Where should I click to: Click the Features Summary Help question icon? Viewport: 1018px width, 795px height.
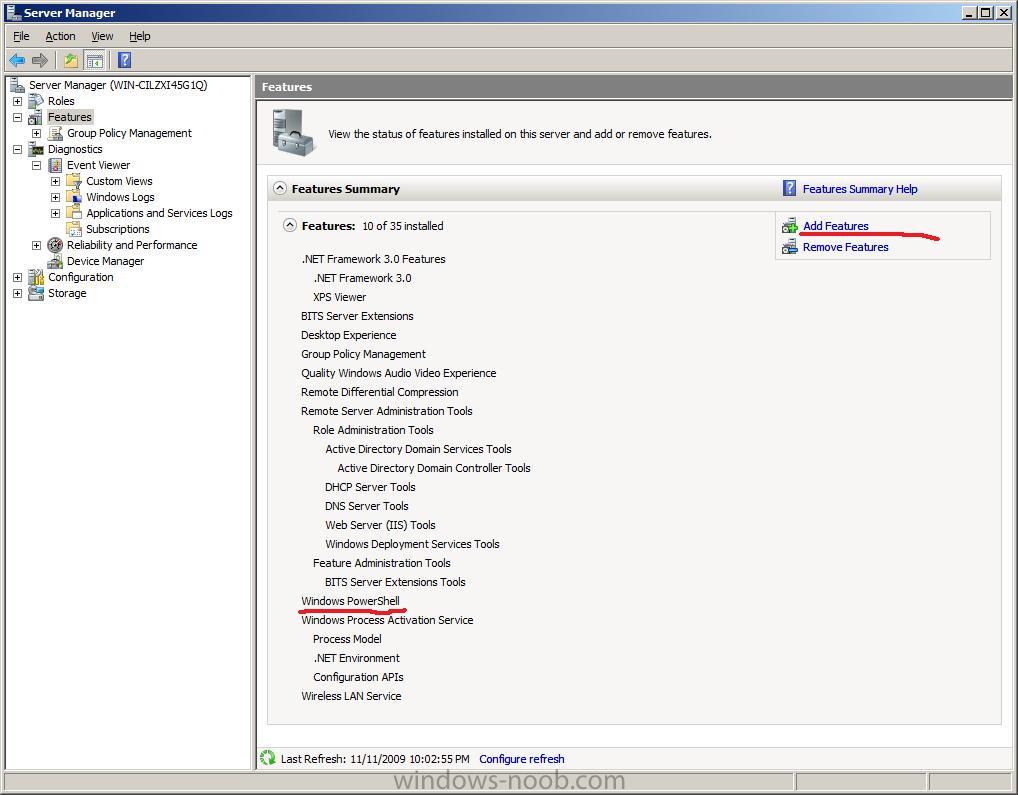(789, 188)
